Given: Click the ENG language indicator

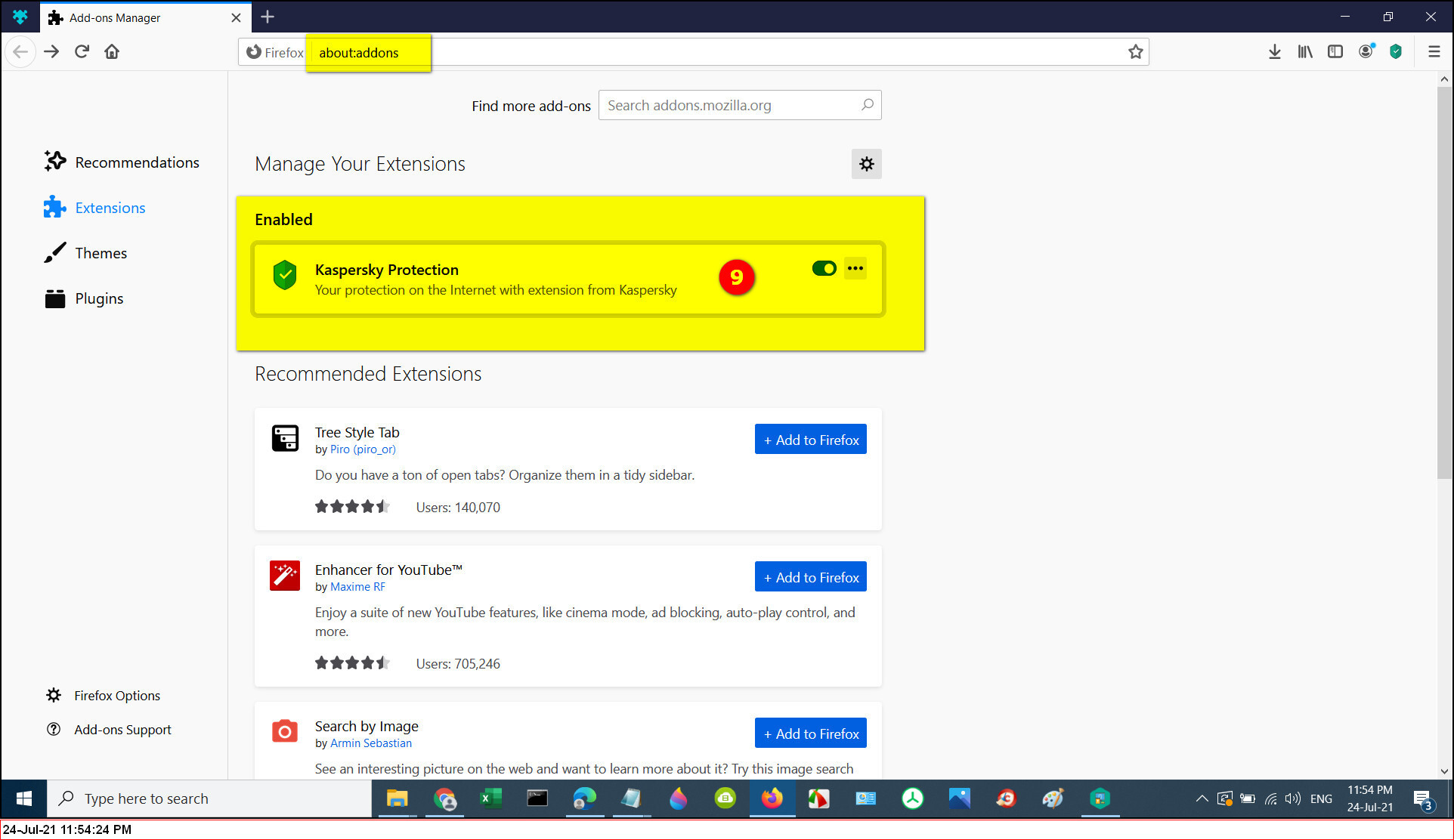Looking at the screenshot, I should [x=1321, y=798].
